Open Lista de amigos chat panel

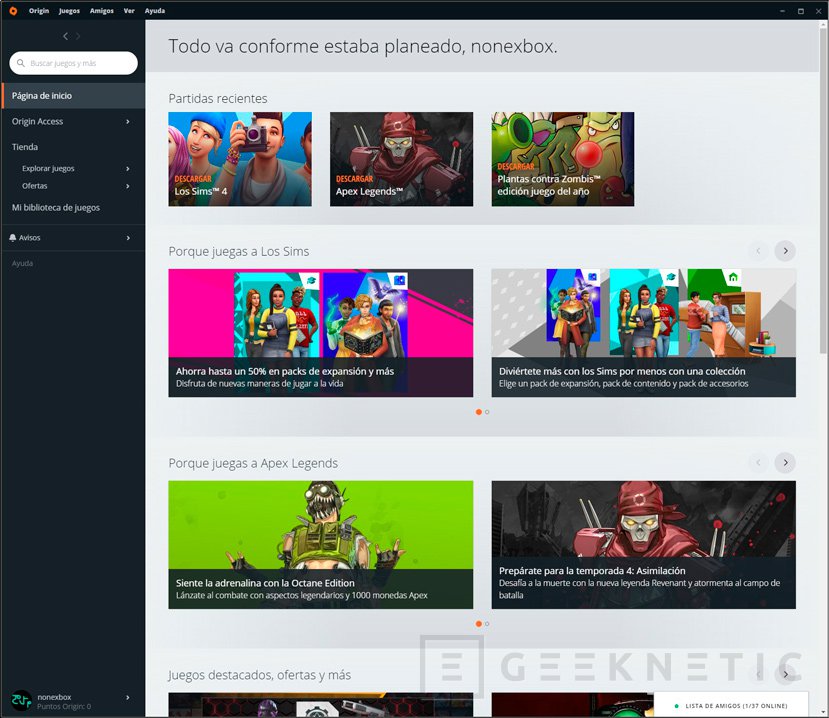pyautogui.click(x=735, y=706)
